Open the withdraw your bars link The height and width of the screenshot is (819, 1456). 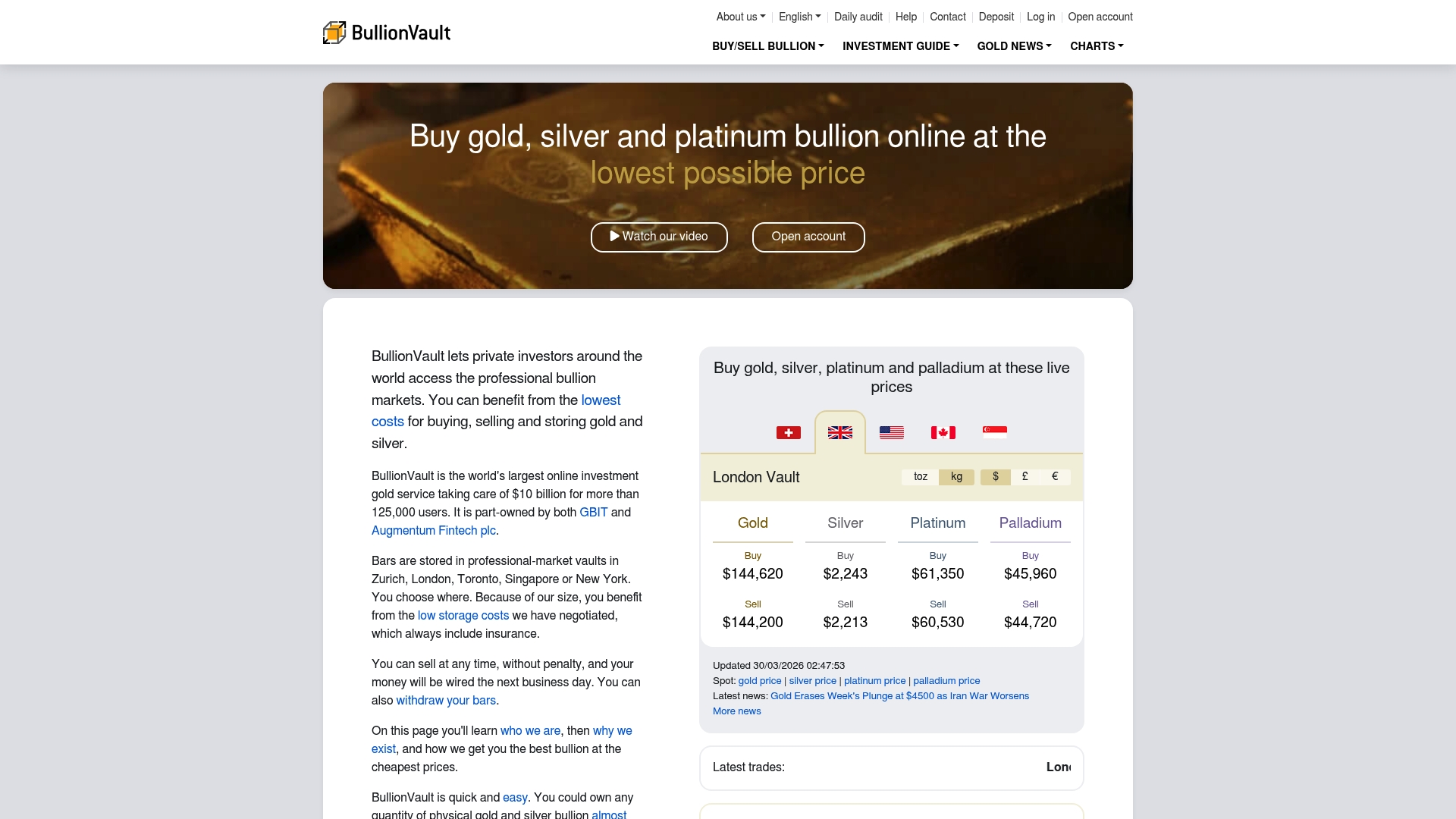tap(446, 701)
